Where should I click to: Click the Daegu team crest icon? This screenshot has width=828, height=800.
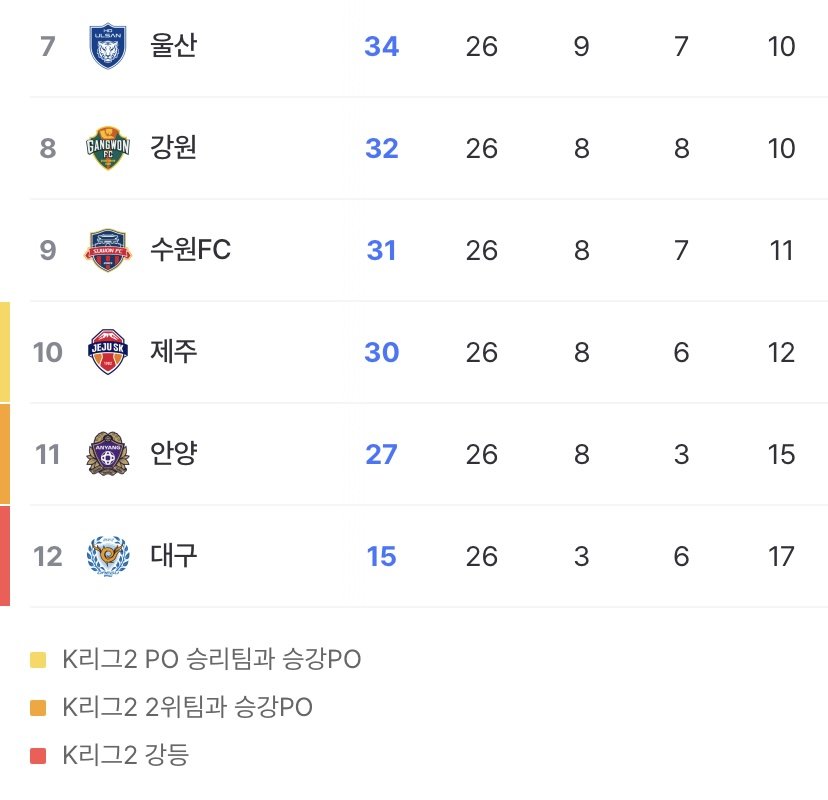[x=108, y=556]
